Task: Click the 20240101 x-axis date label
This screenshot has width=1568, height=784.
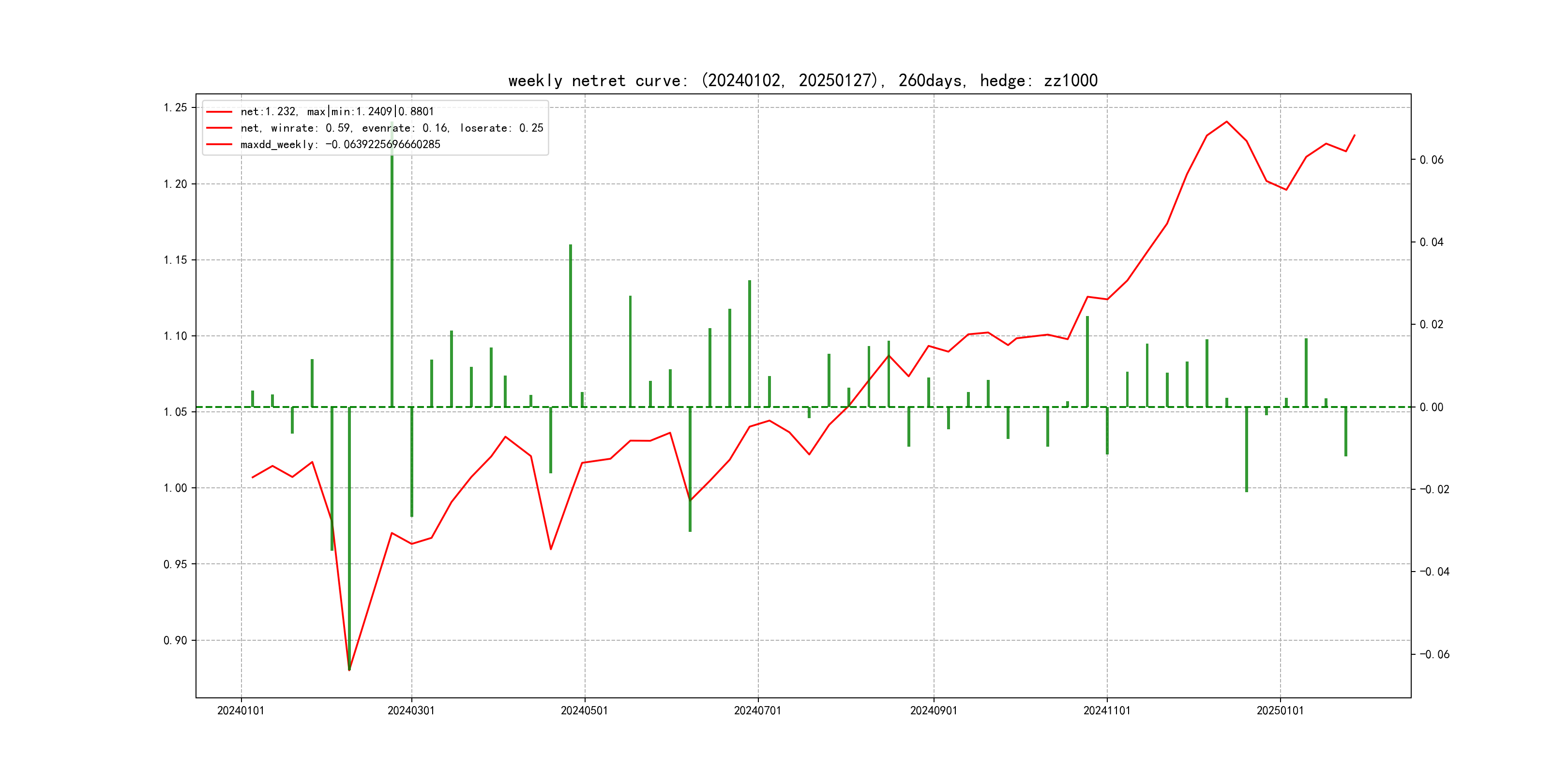Action: (241, 710)
